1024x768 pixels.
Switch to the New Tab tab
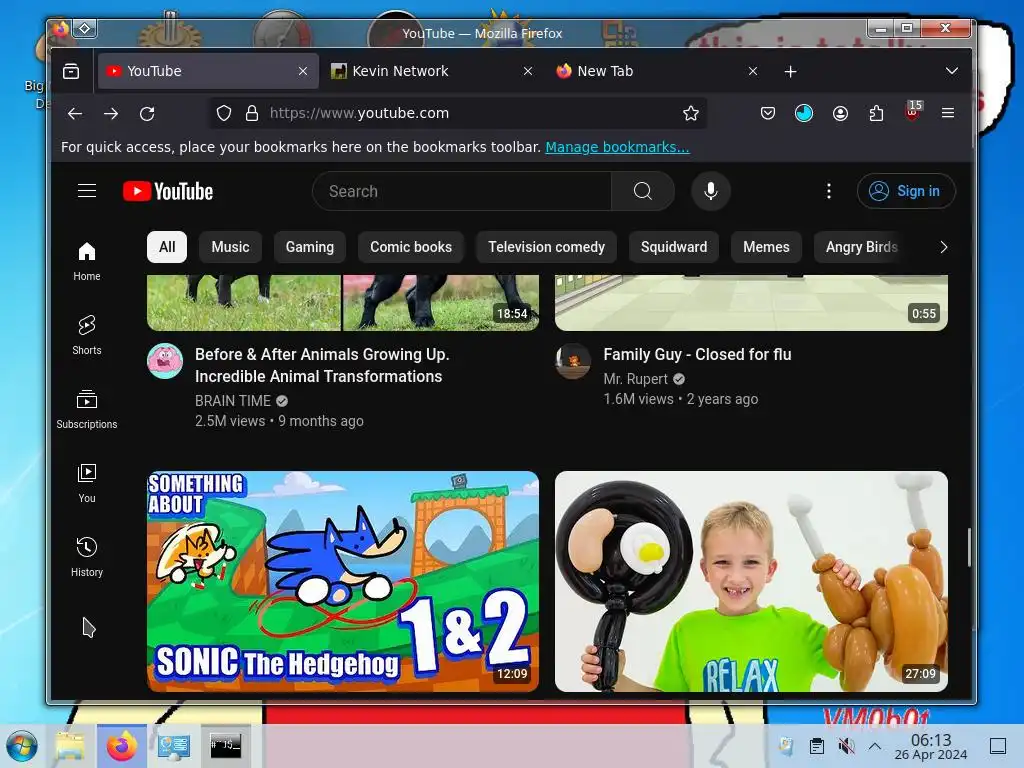click(656, 71)
